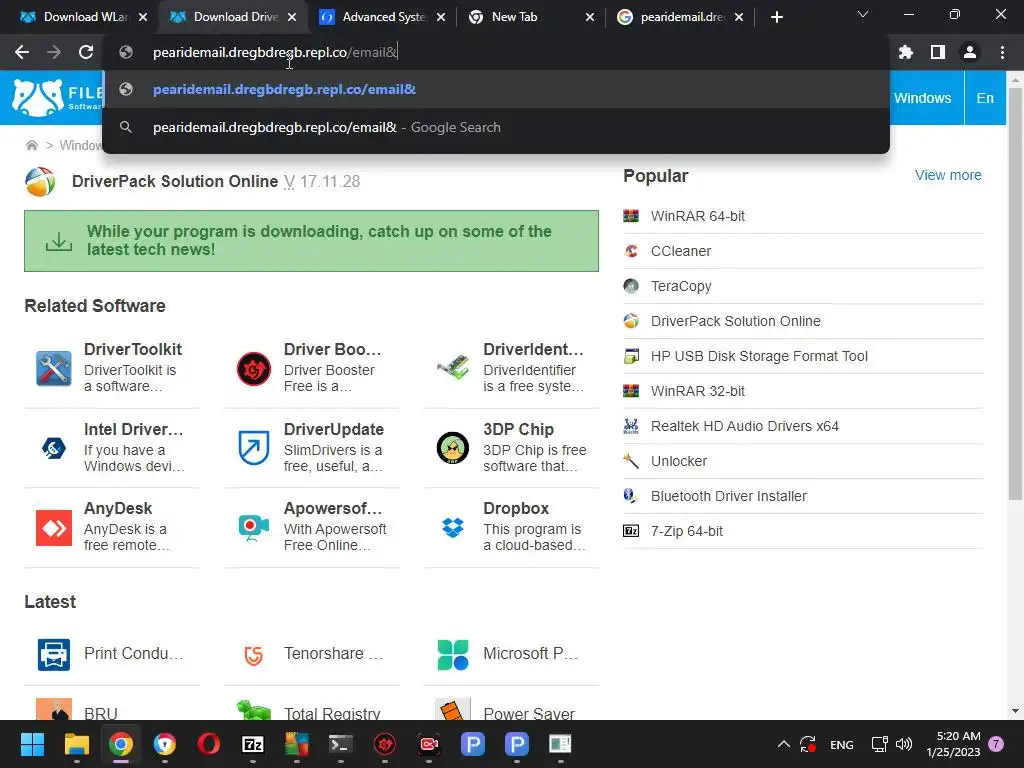The image size is (1024, 768).
Task: Open the Dropbox title link
Action: coord(516,508)
